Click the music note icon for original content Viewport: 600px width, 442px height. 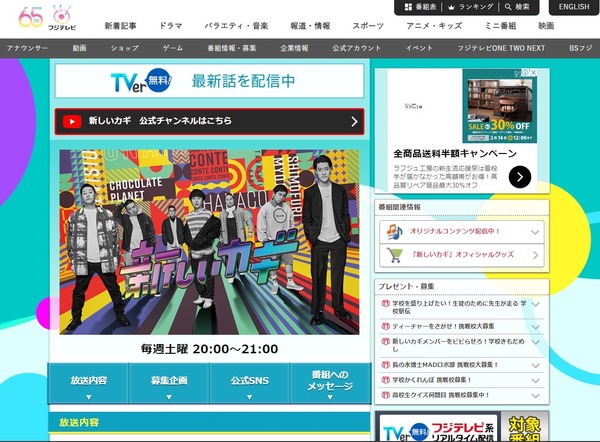(x=394, y=232)
